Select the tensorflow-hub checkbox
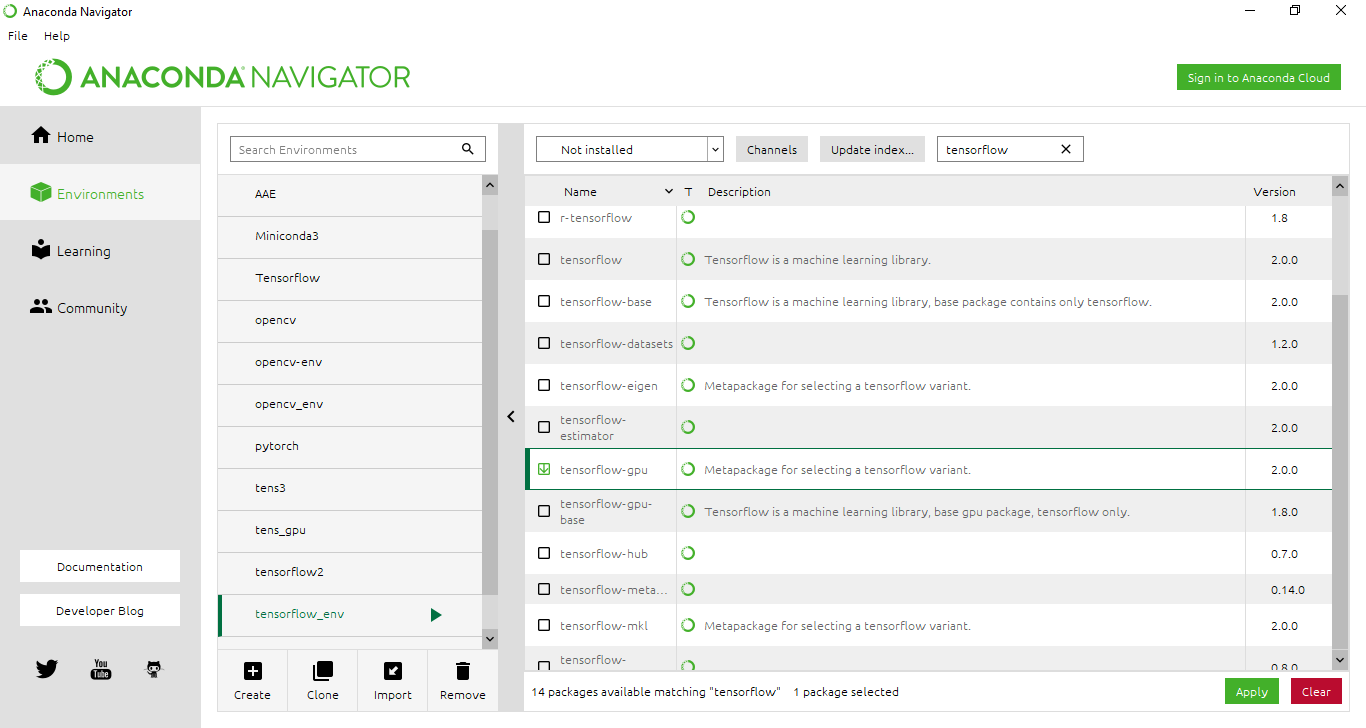The width and height of the screenshot is (1366, 728). 544,553
